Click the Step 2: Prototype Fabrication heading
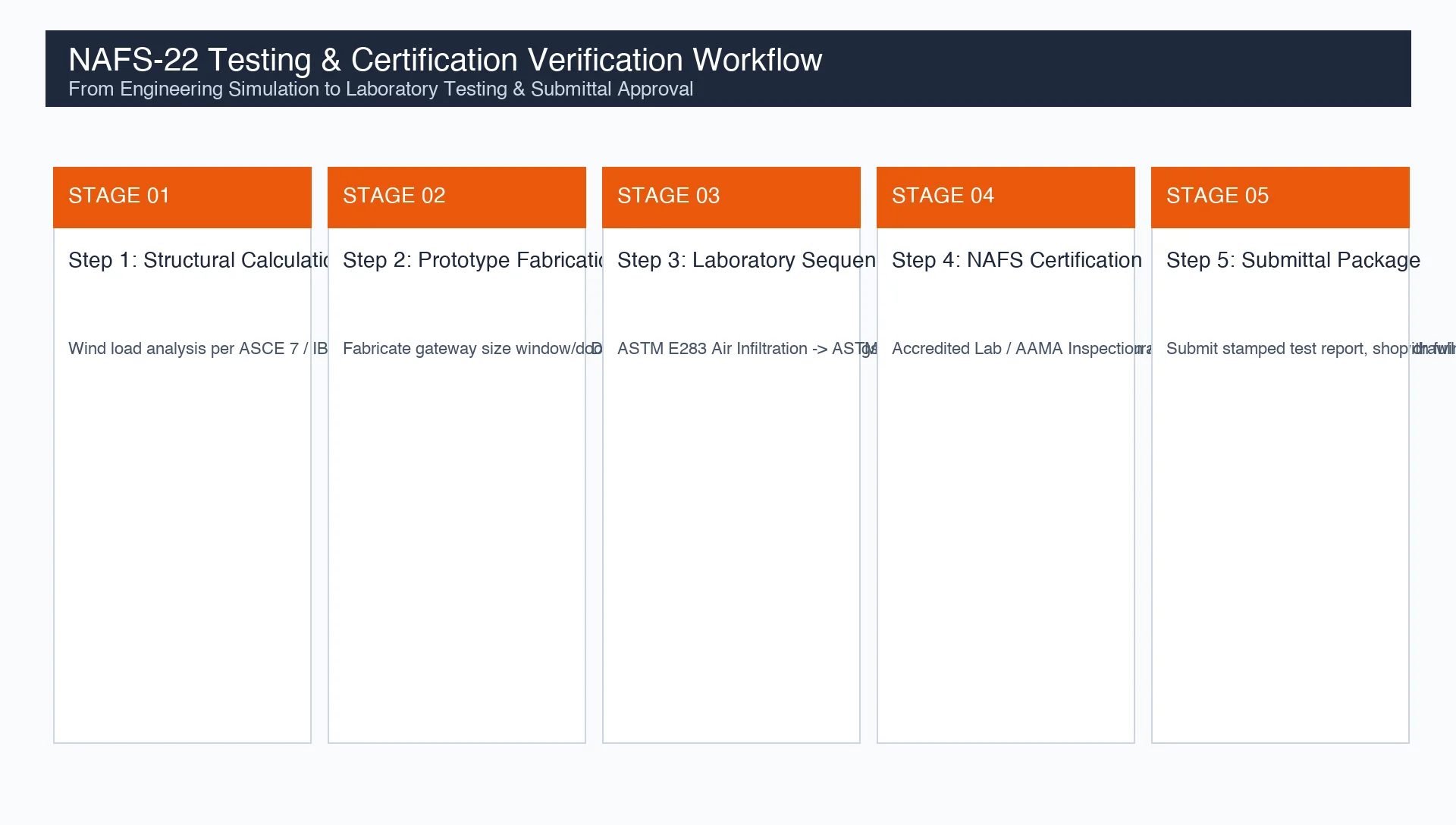 [472, 260]
